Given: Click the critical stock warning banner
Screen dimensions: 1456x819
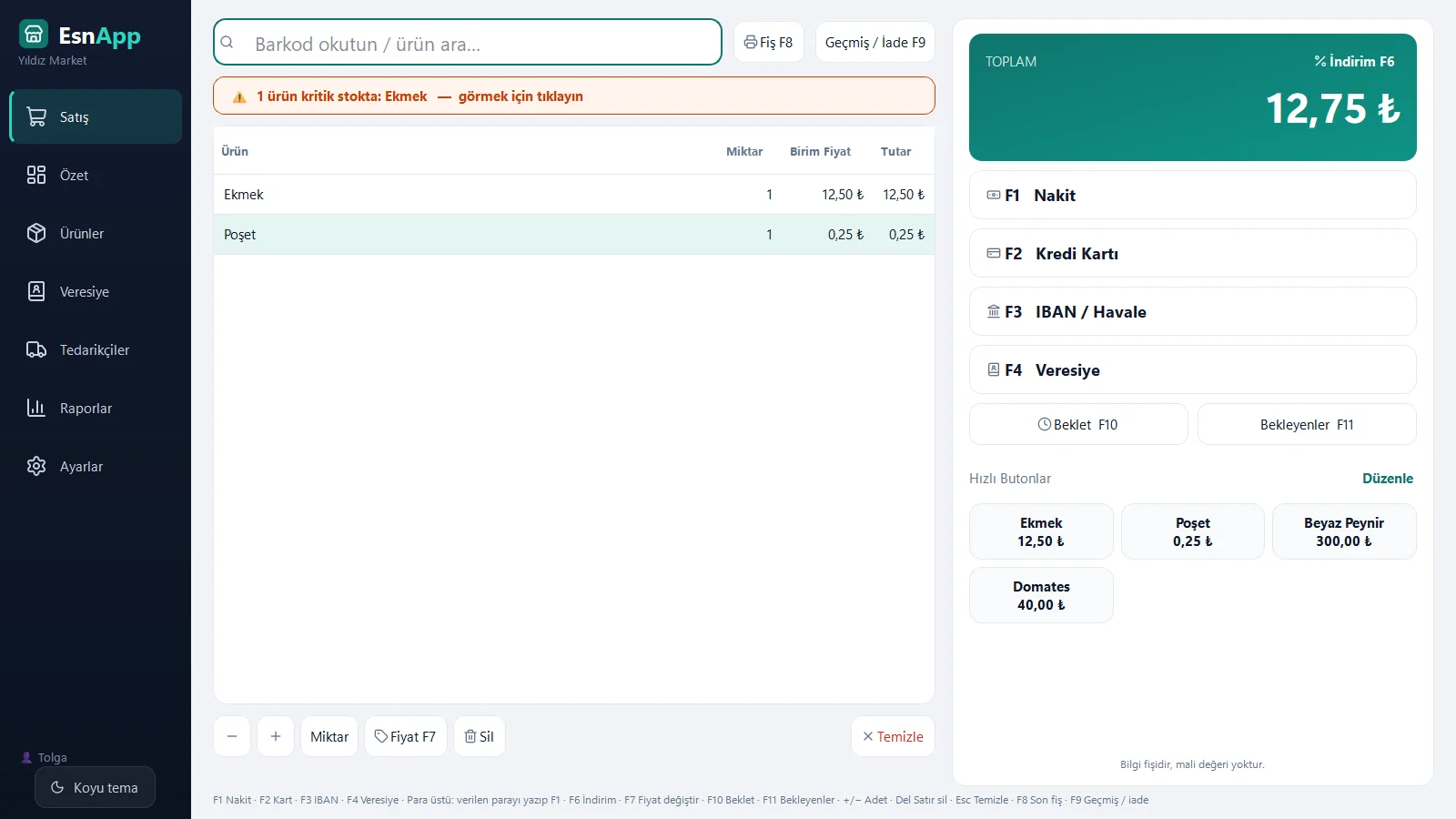Looking at the screenshot, I should click(x=574, y=96).
